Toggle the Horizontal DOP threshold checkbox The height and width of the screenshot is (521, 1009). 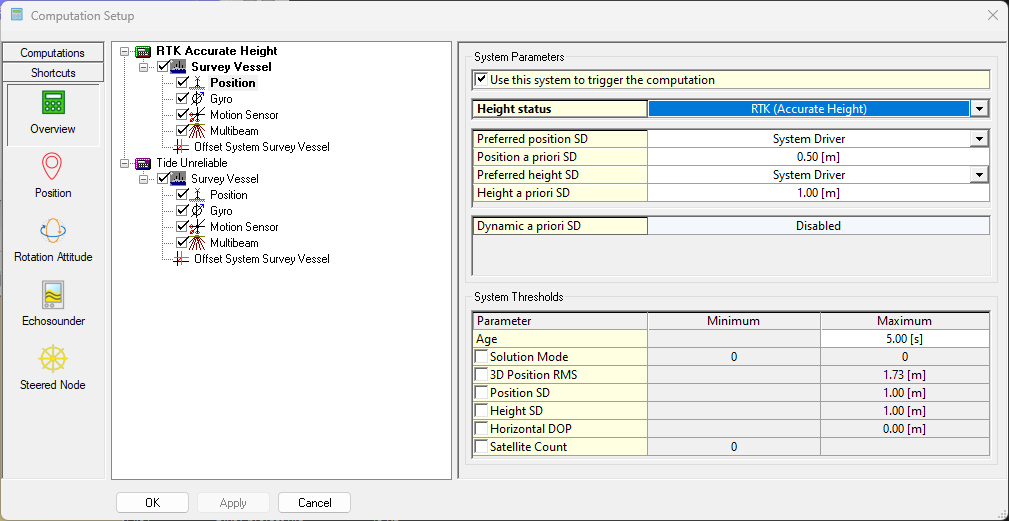[482, 429]
